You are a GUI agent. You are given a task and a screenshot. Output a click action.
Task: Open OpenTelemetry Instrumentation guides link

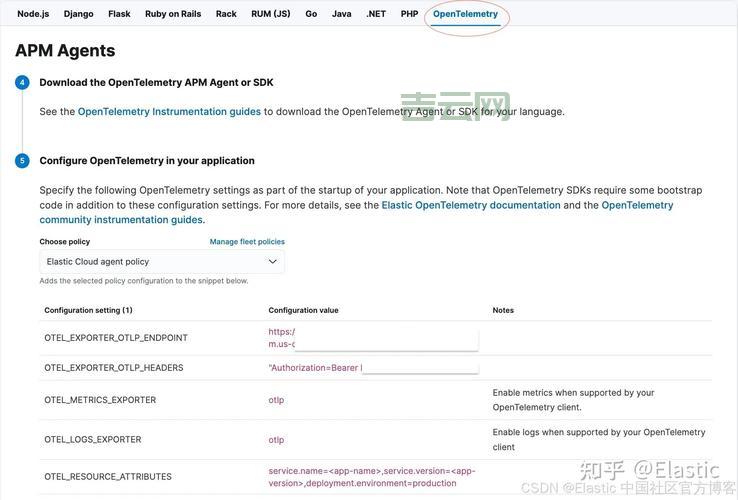pyautogui.click(x=169, y=112)
